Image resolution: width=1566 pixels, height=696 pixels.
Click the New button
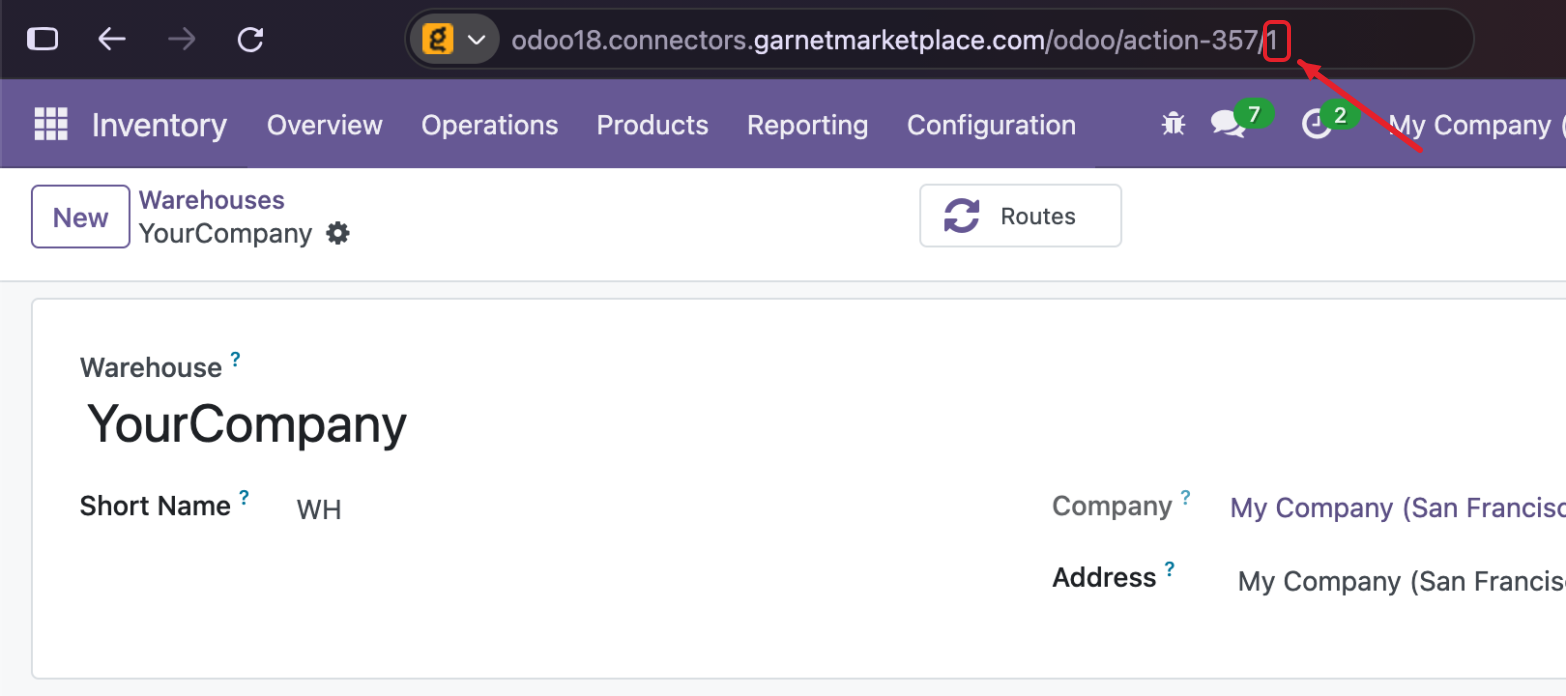[80, 217]
